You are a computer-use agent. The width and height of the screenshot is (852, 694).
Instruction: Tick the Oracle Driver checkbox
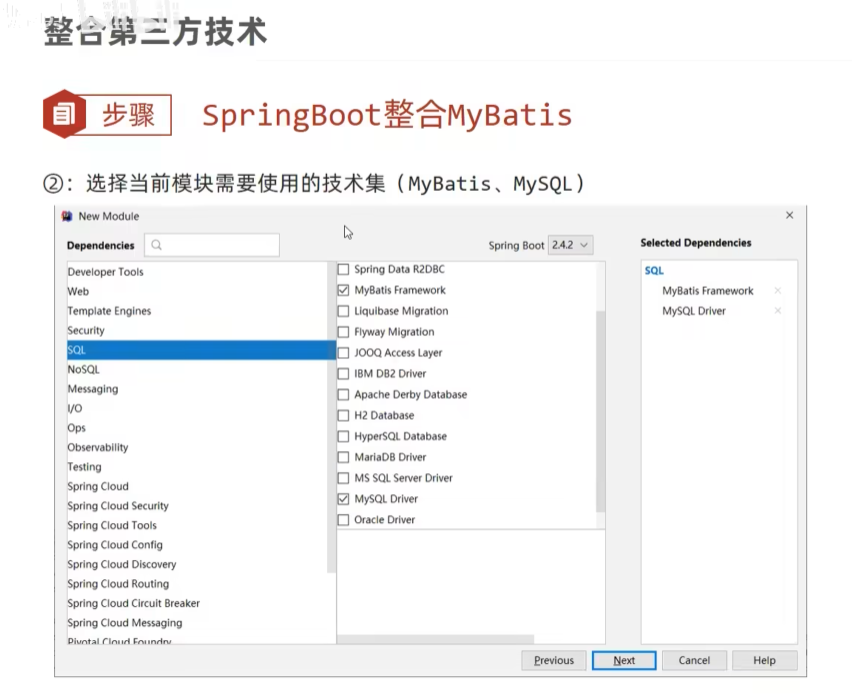coord(343,520)
